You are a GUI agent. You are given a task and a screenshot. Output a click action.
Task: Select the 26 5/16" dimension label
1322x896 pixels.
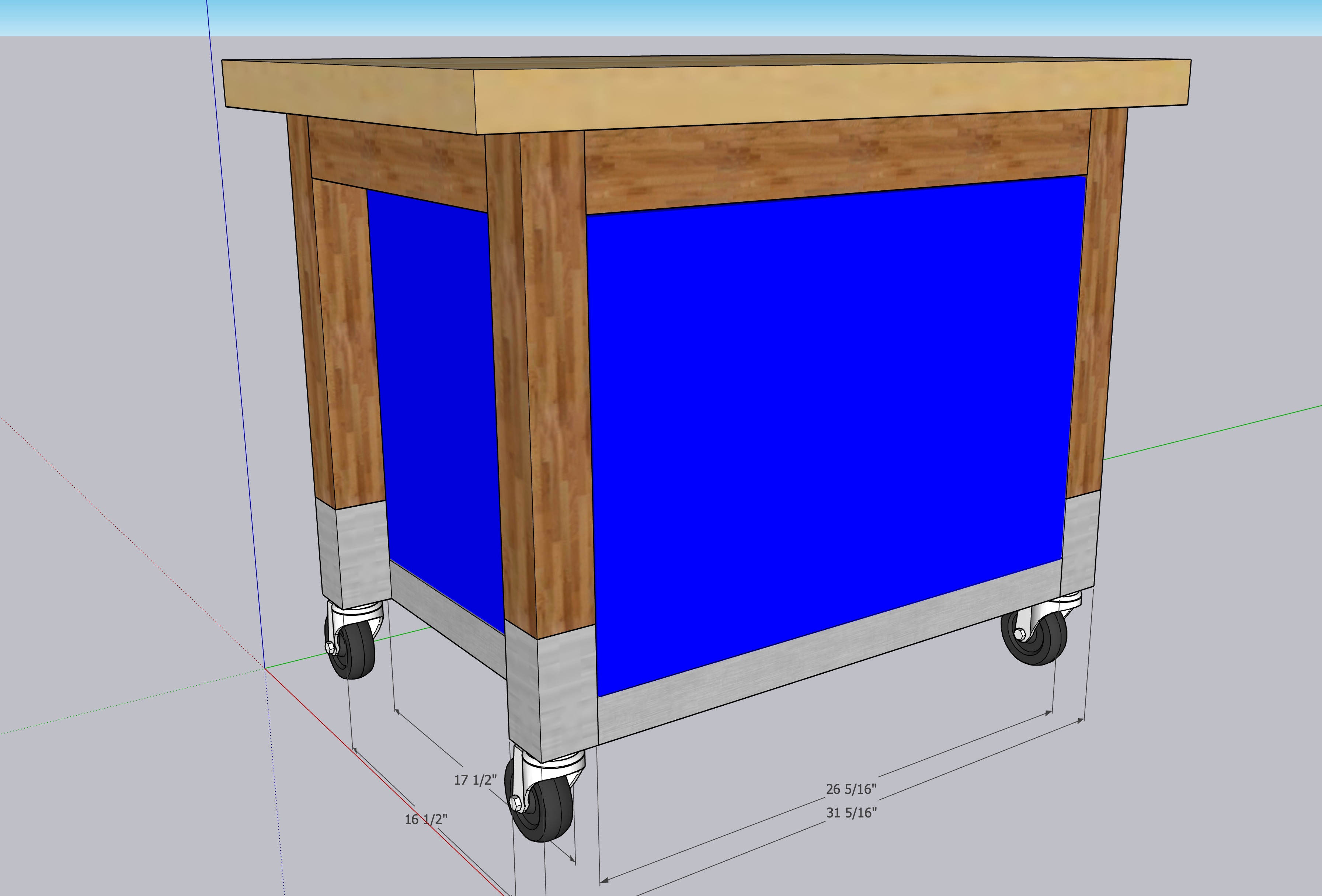851,789
